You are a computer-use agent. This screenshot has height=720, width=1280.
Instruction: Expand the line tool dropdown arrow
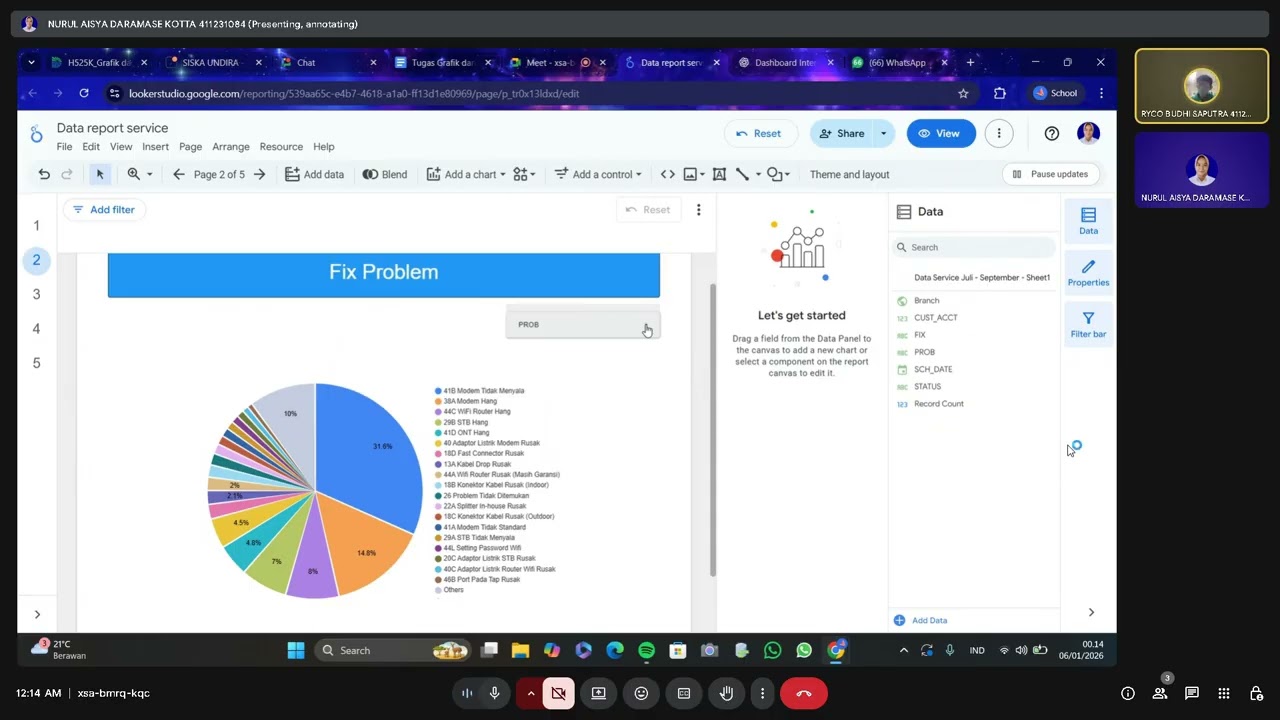click(758, 174)
